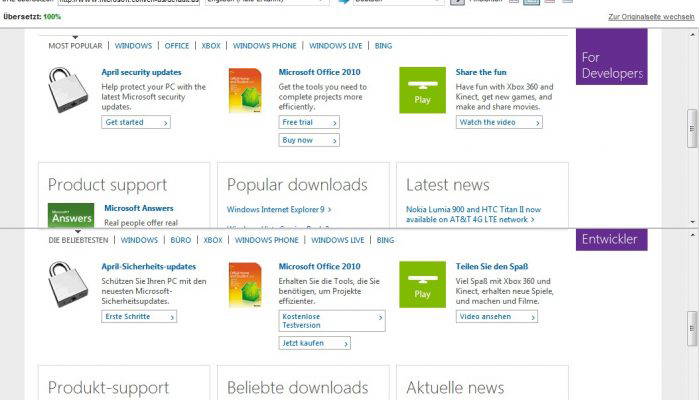Select the MOST POPULAR tab

point(75,46)
